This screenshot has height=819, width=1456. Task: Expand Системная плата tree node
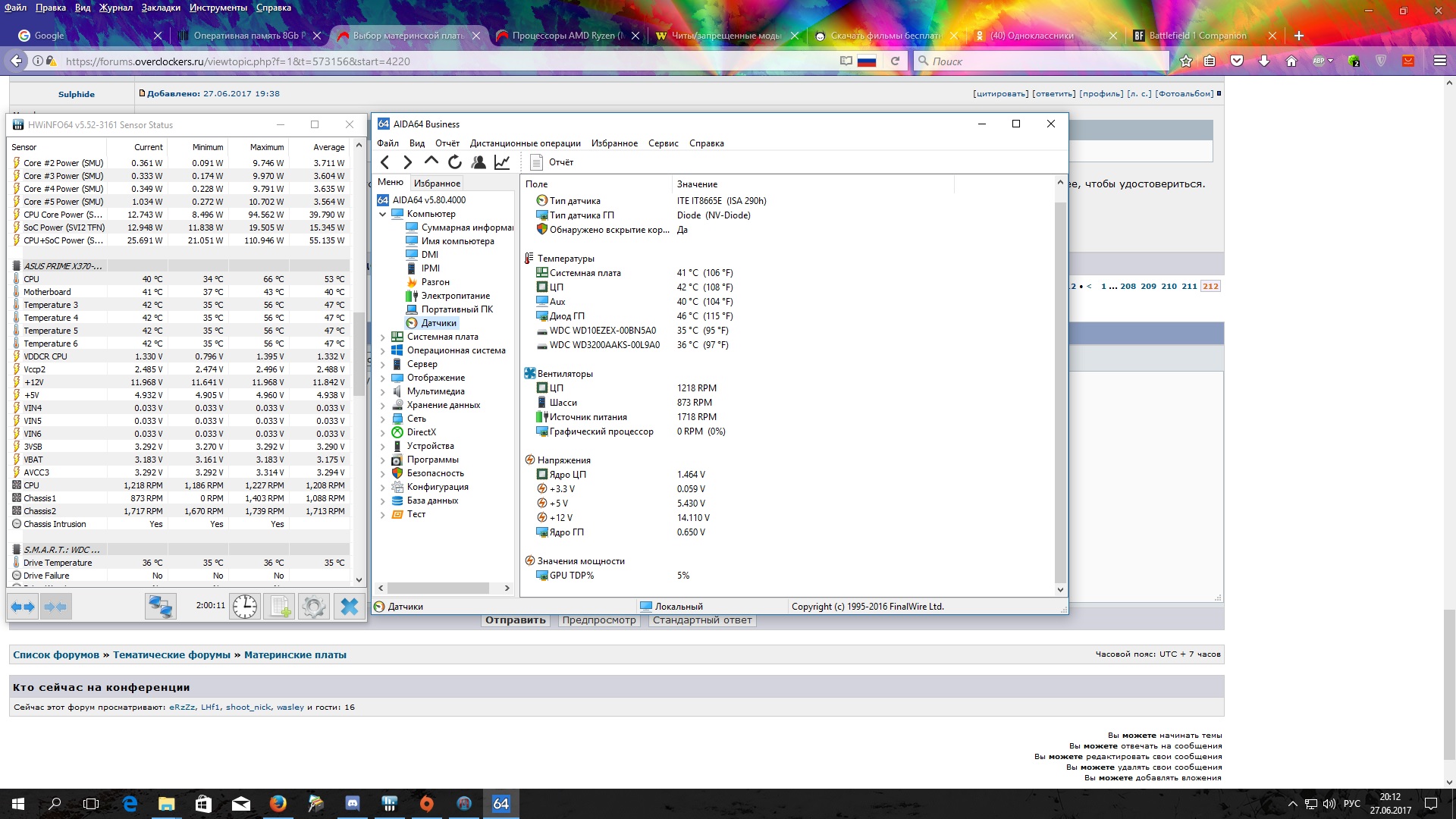[x=382, y=337]
